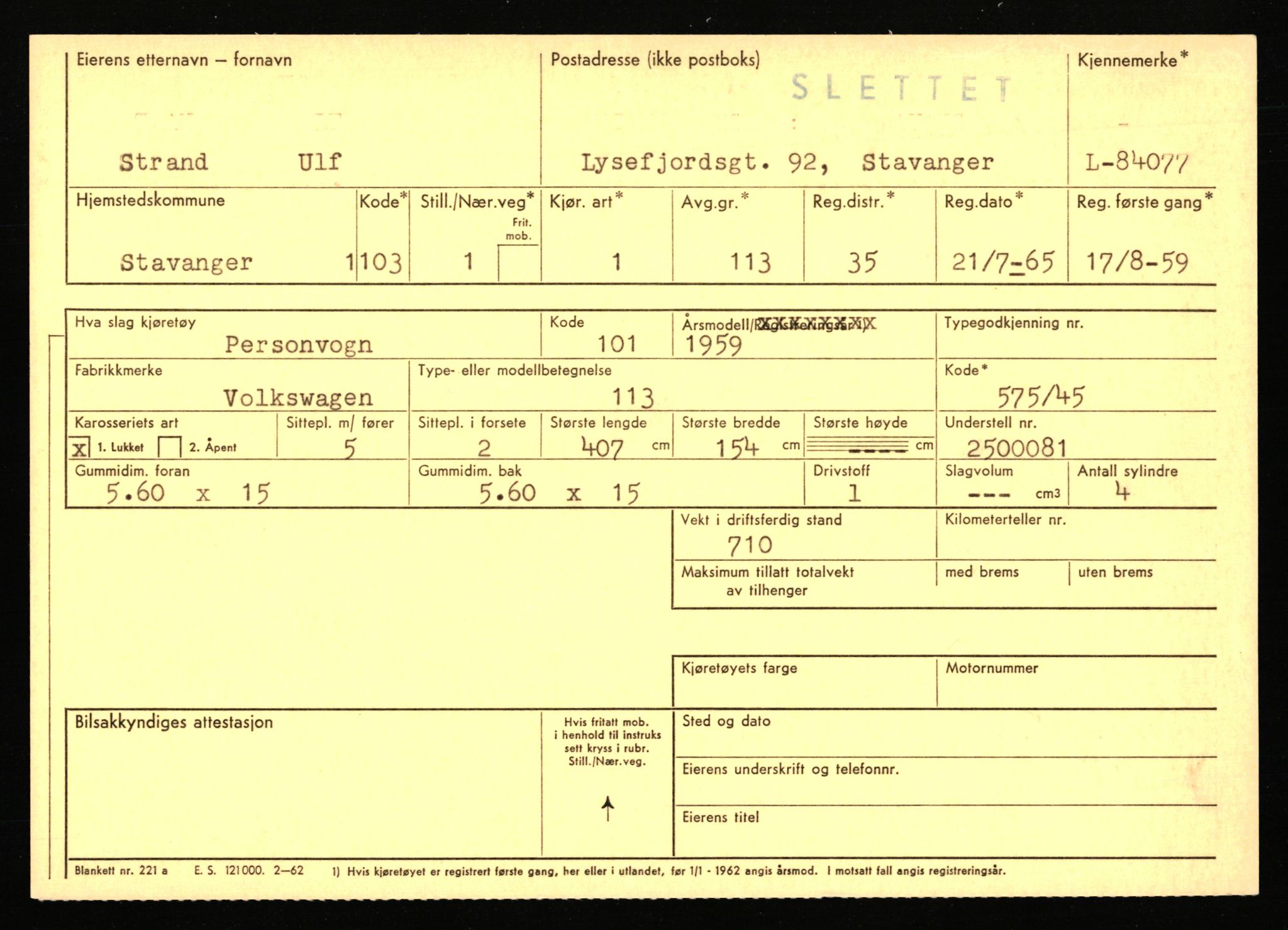Click the empty 'Eierens titel' field
Screen dimensions: 1288x930
945,831
